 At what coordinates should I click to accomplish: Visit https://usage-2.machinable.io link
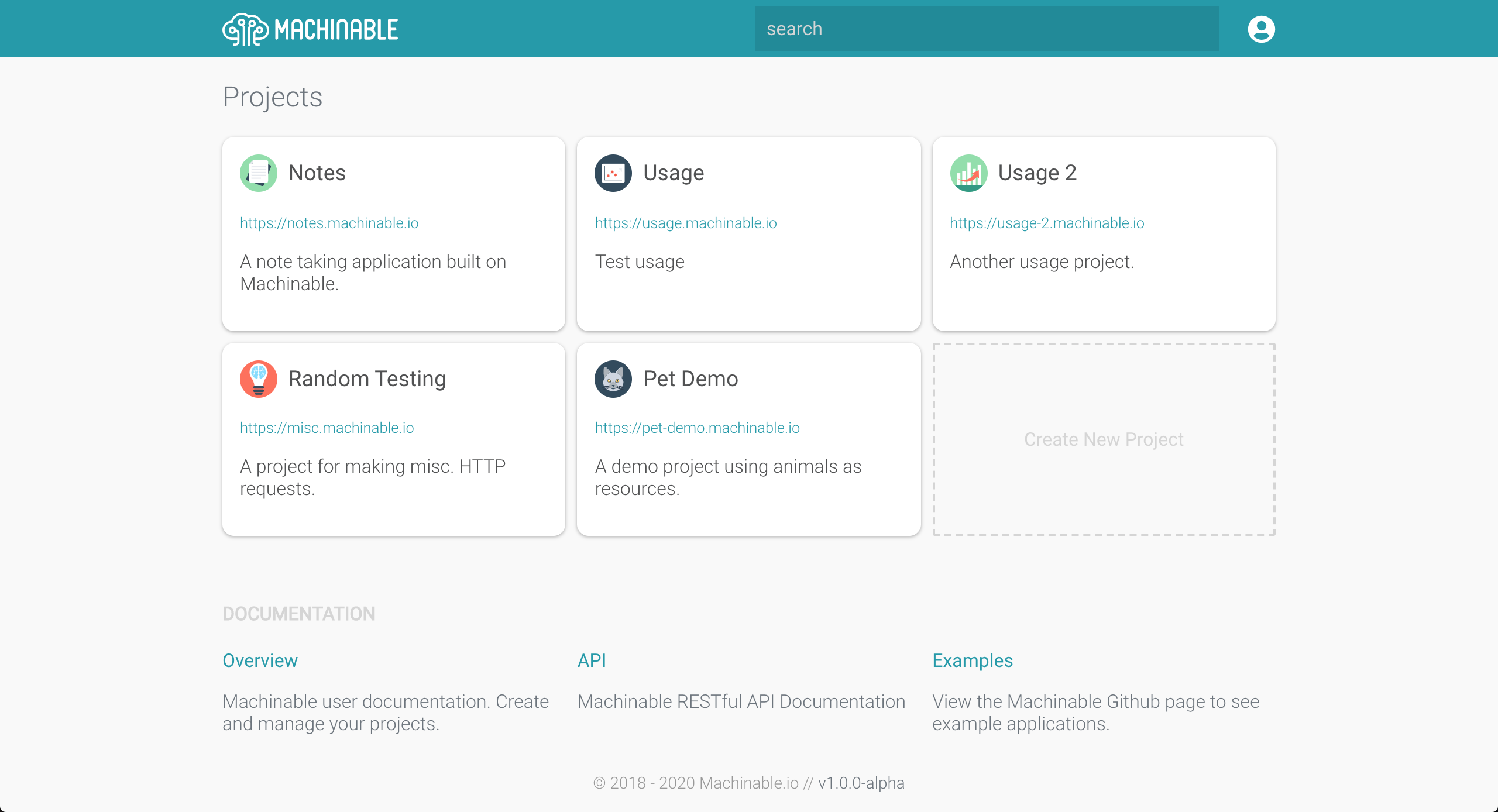click(1047, 223)
